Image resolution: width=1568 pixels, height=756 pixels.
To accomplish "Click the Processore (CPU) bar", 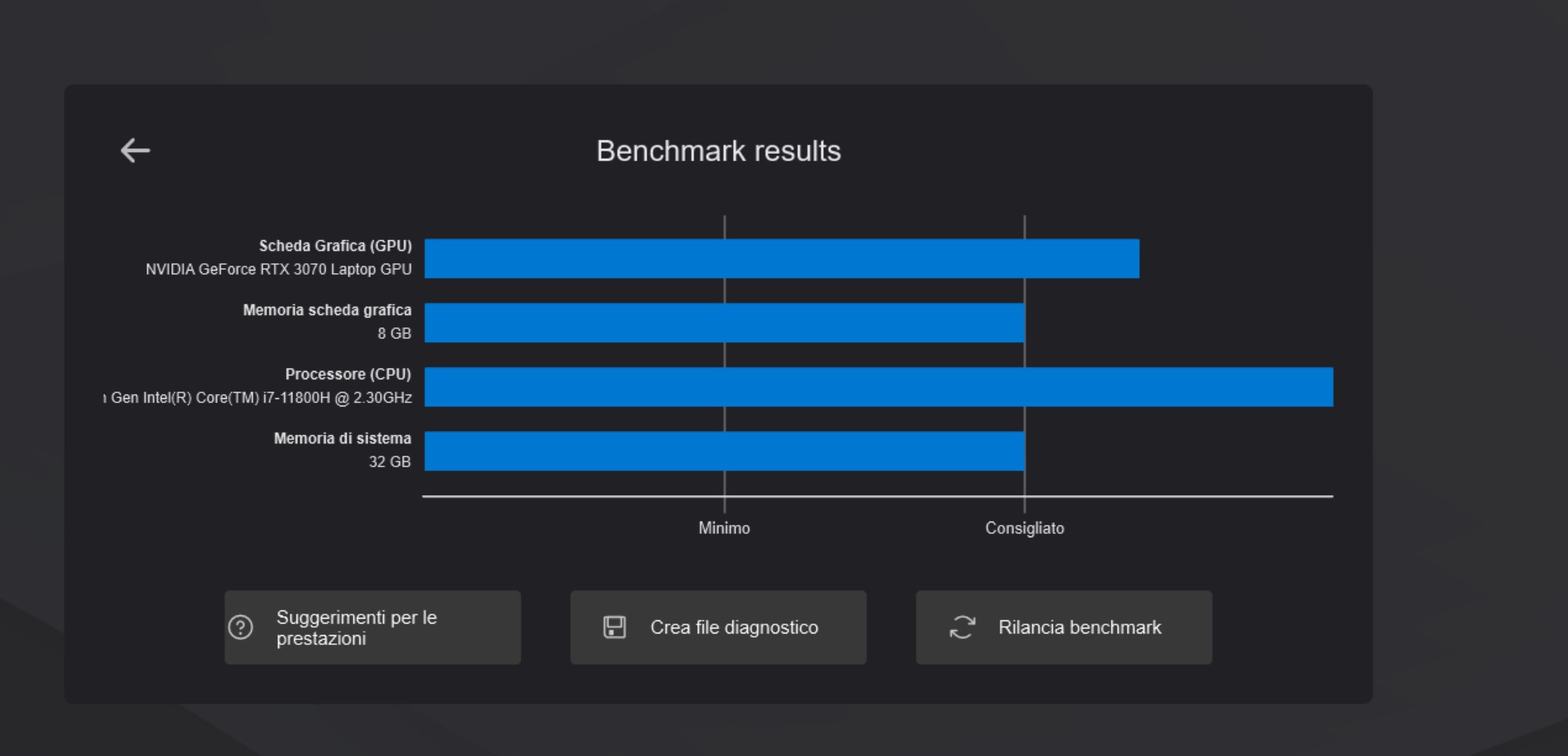I will pyautogui.click(x=879, y=387).
